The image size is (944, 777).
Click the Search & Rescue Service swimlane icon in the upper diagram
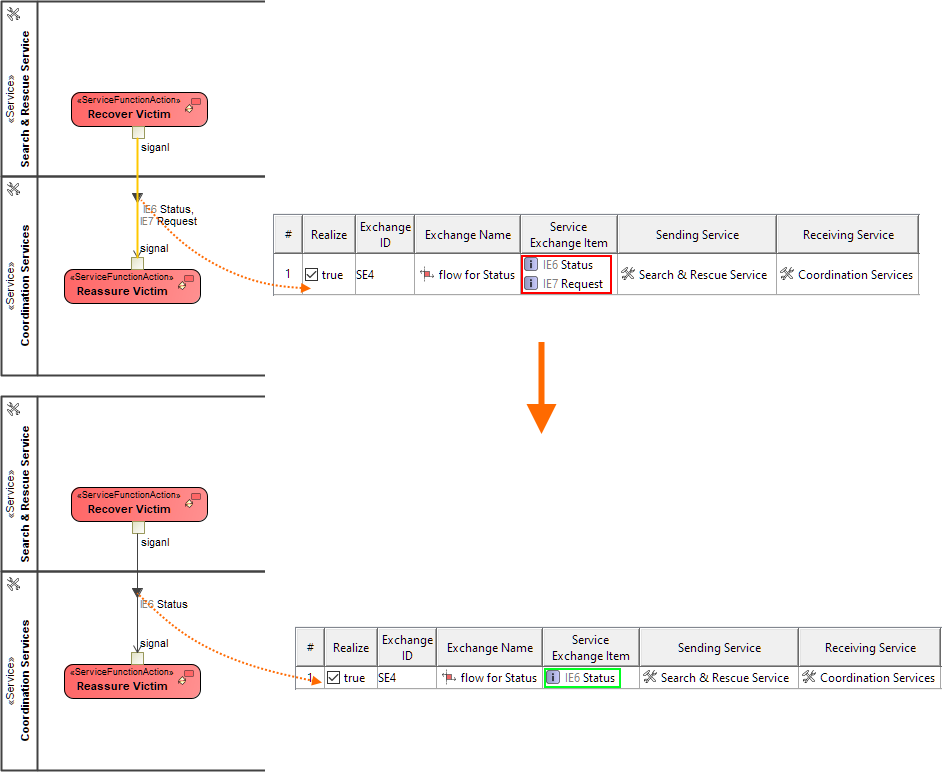pos(13,14)
